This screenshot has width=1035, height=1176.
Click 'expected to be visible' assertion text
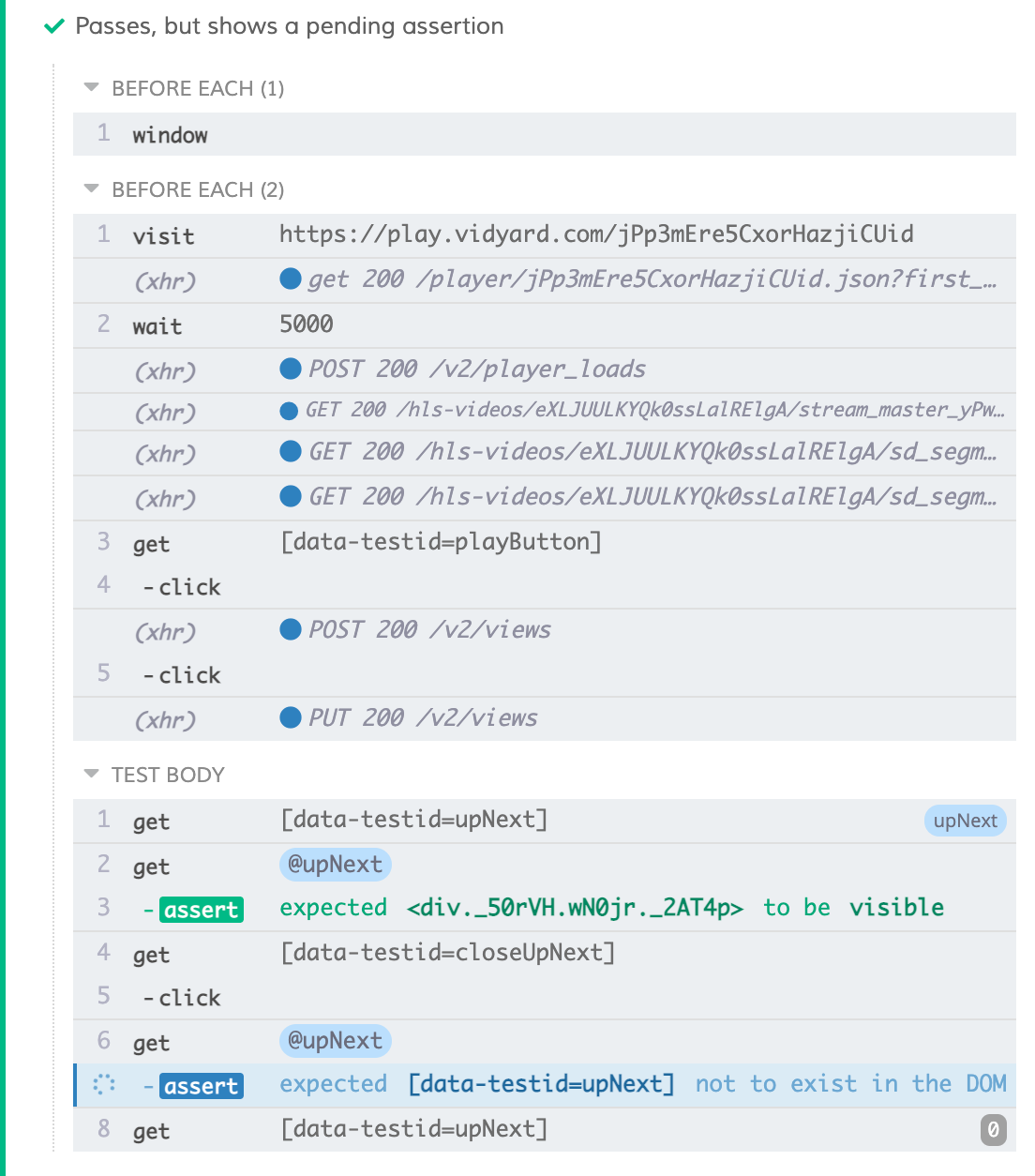click(612, 908)
